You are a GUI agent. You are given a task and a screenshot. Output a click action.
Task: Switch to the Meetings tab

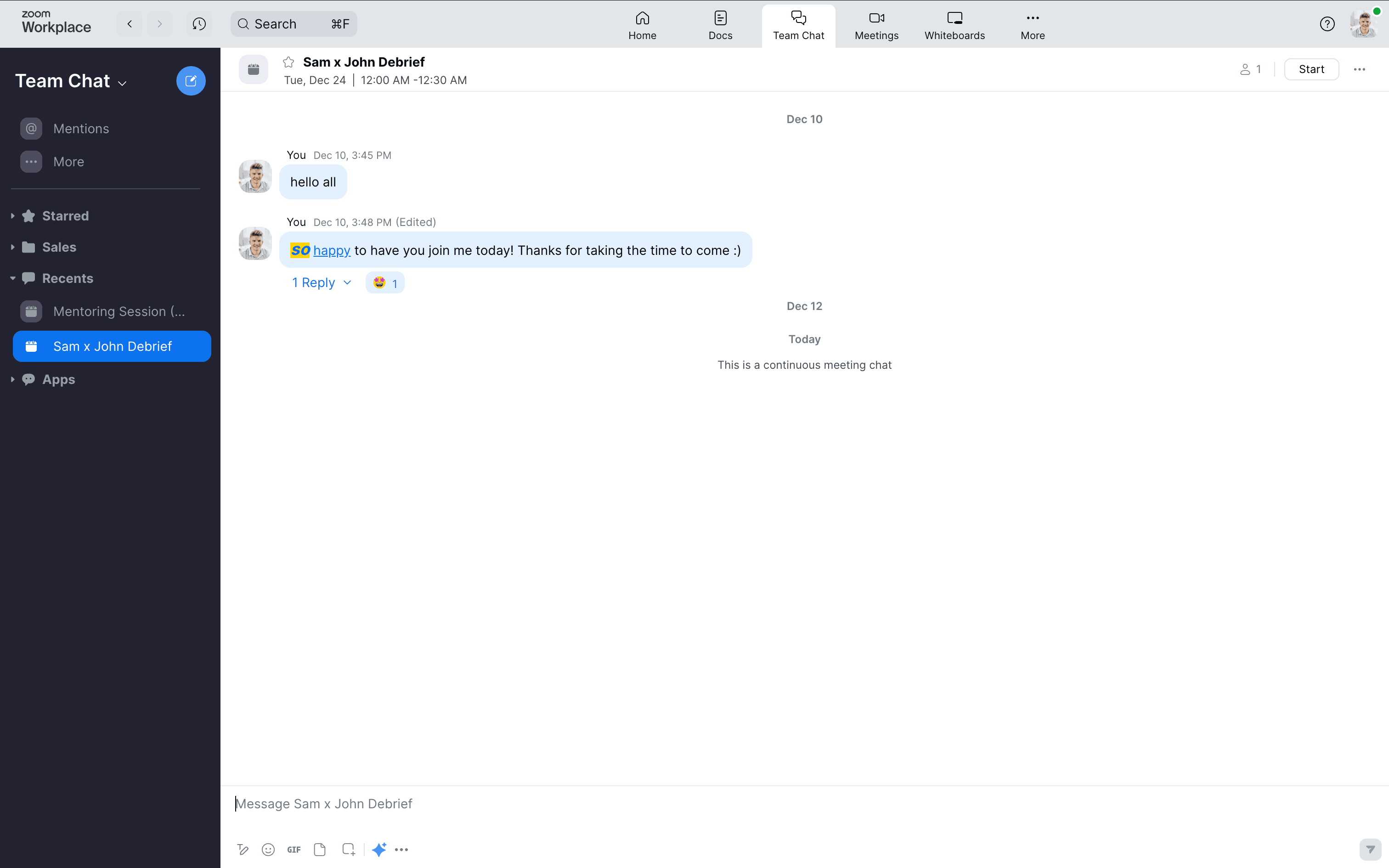[x=876, y=26]
